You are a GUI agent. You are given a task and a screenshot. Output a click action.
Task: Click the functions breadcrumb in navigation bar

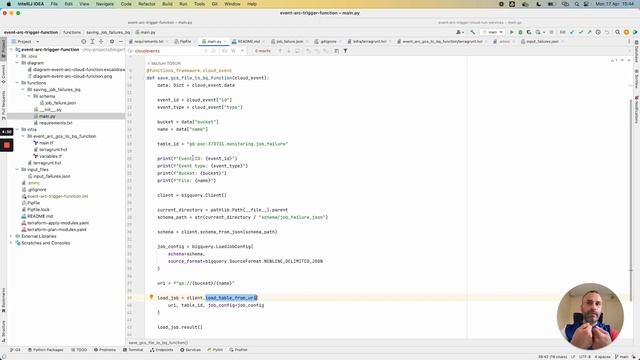tap(72, 32)
